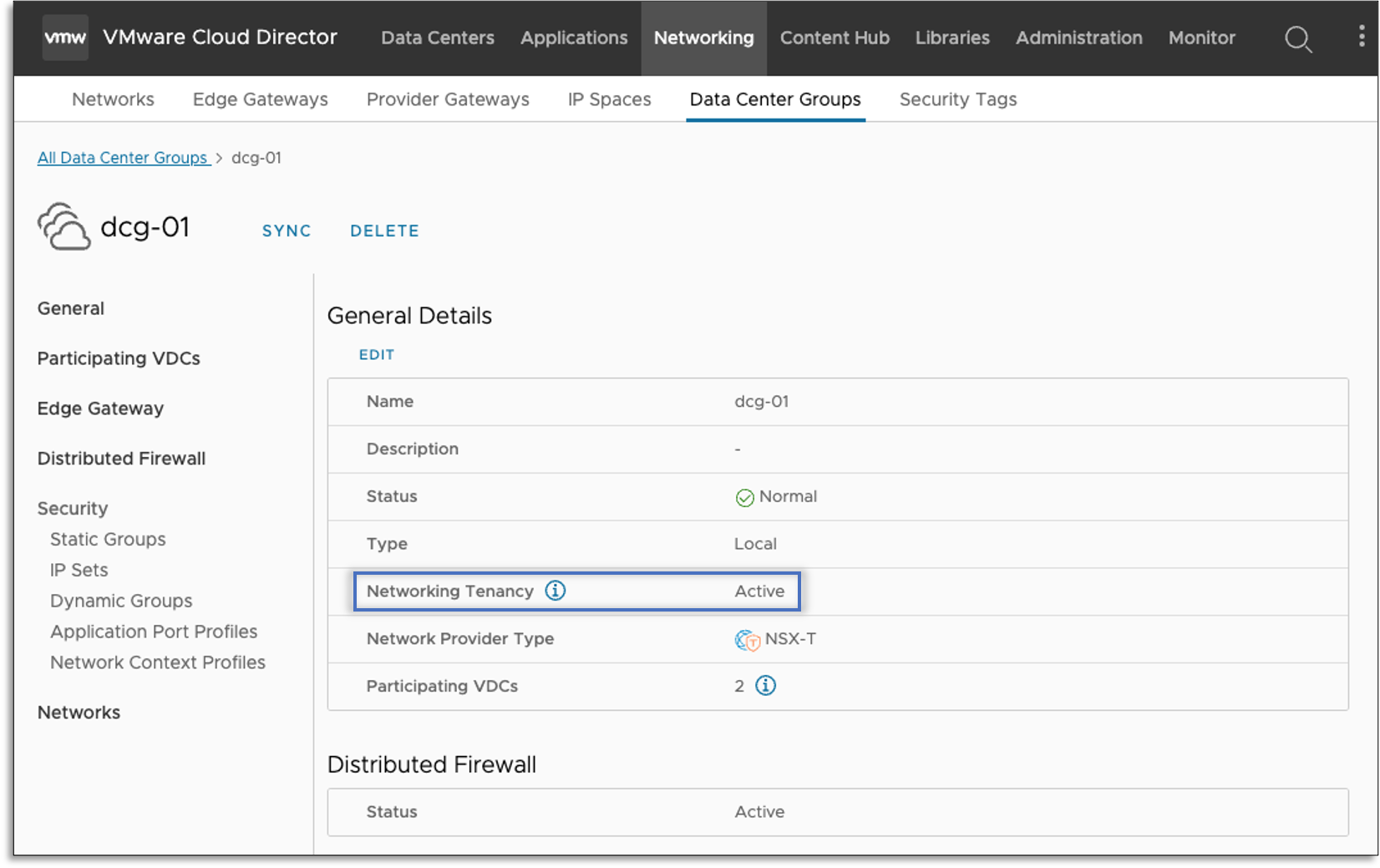Switch to the Security Tags tab
This screenshot has width=1380, height=868.
957,99
